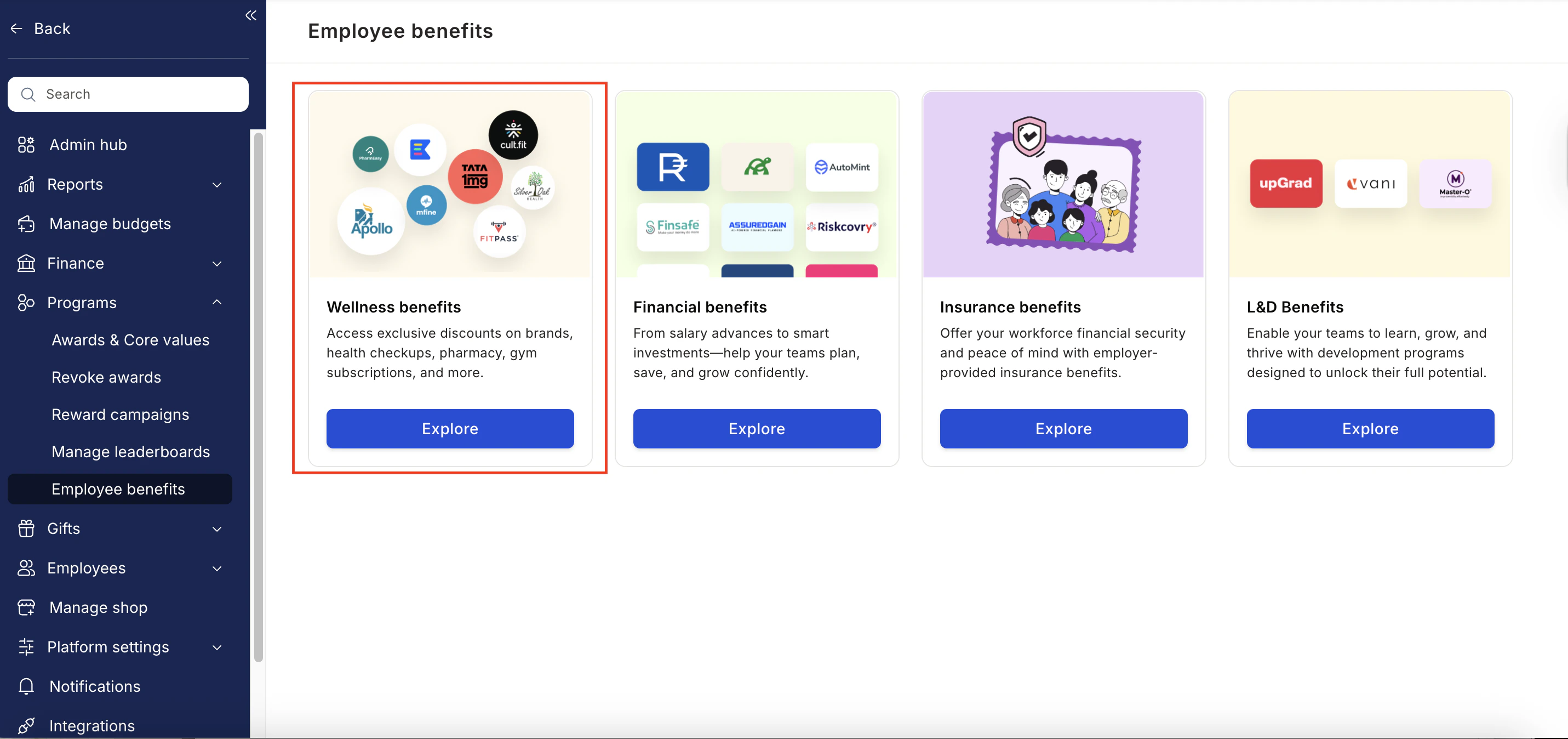Click the Financial benefits card title

[x=700, y=307]
